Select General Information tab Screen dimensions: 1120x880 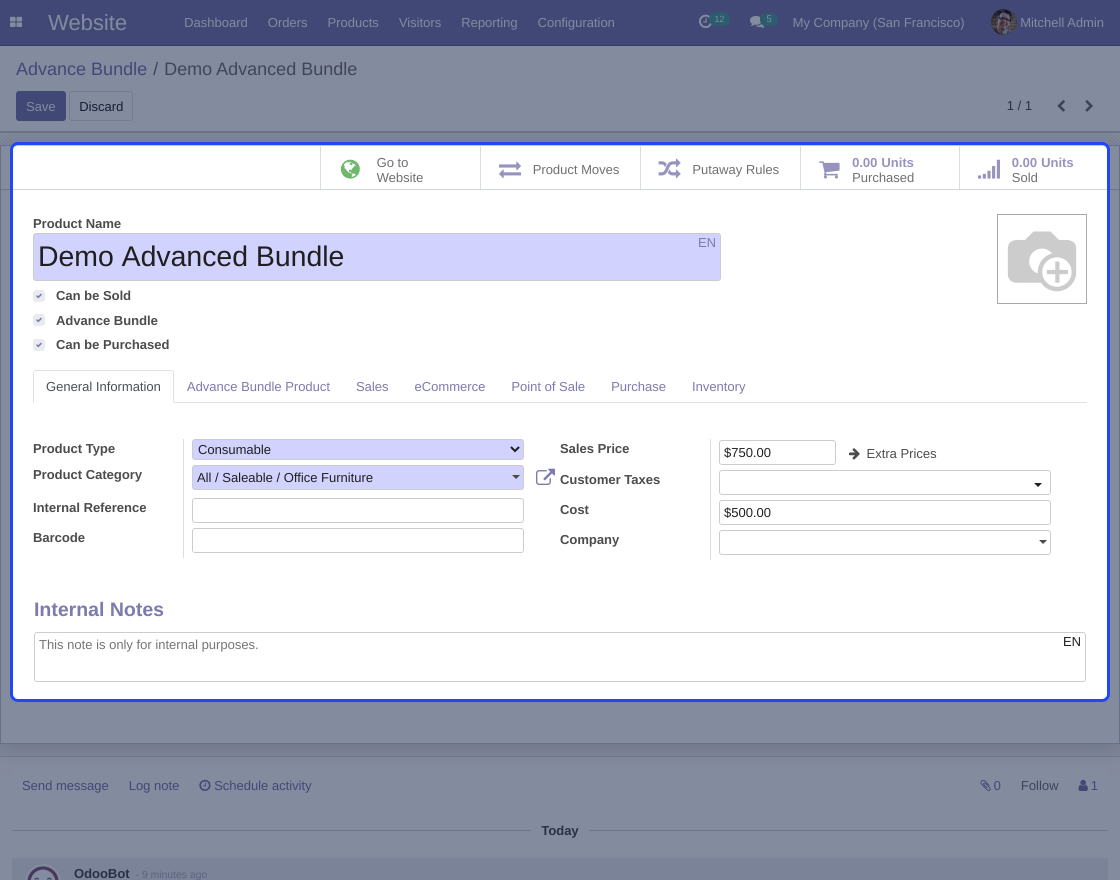click(x=104, y=386)
